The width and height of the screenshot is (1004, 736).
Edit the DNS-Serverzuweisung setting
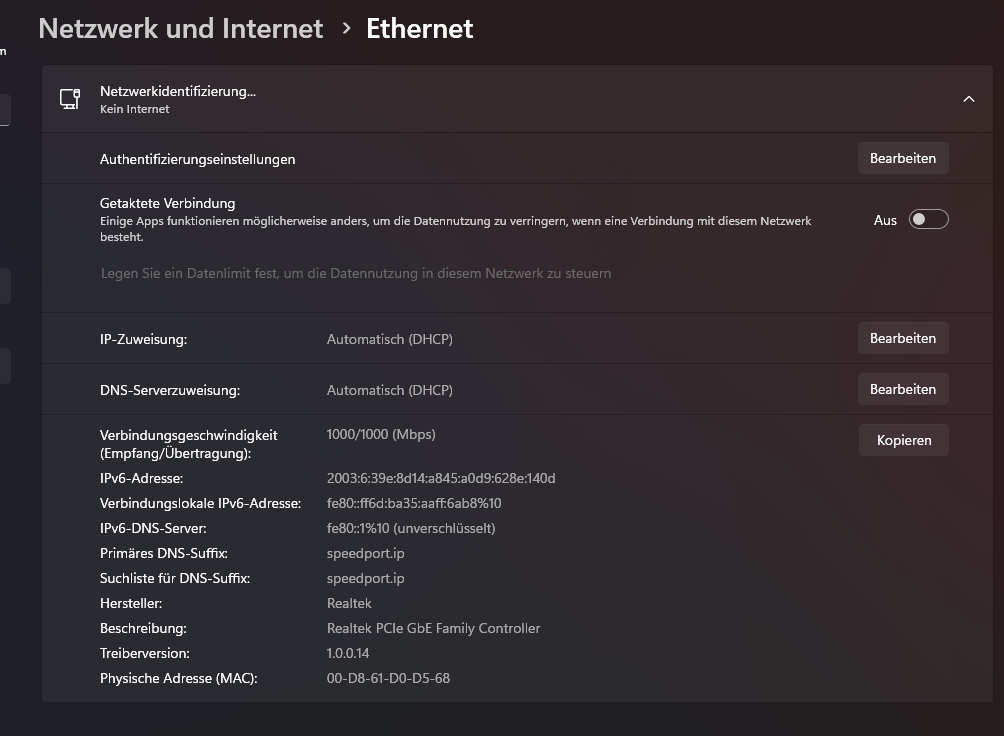[902, 389]
